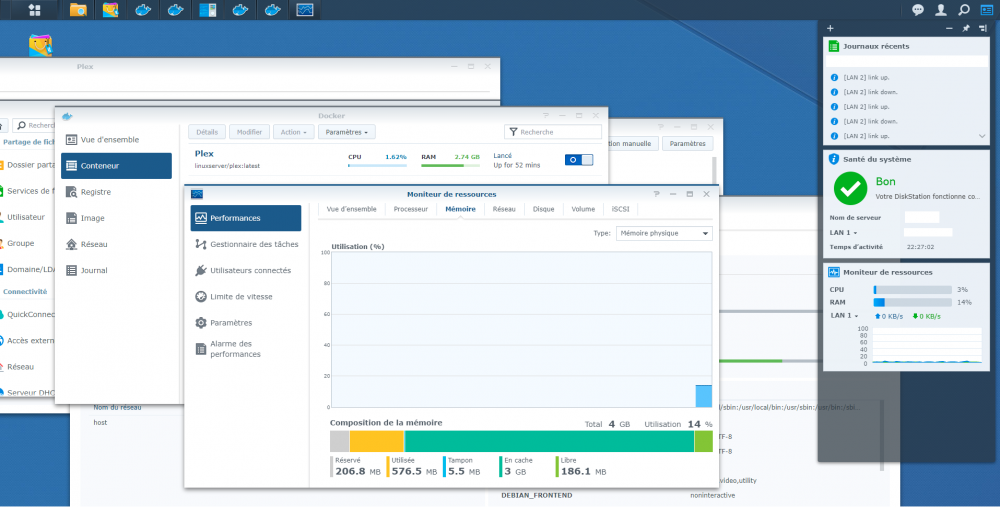Click the Recherche field in Docker window
Viewport: 1000px width, 507px height.
tap(556, 132)
